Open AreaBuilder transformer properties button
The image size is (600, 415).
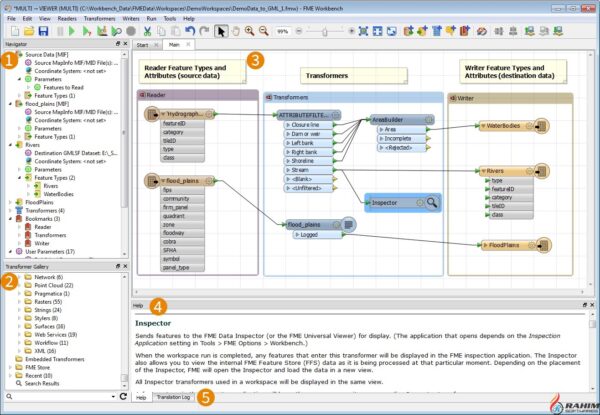429,120
